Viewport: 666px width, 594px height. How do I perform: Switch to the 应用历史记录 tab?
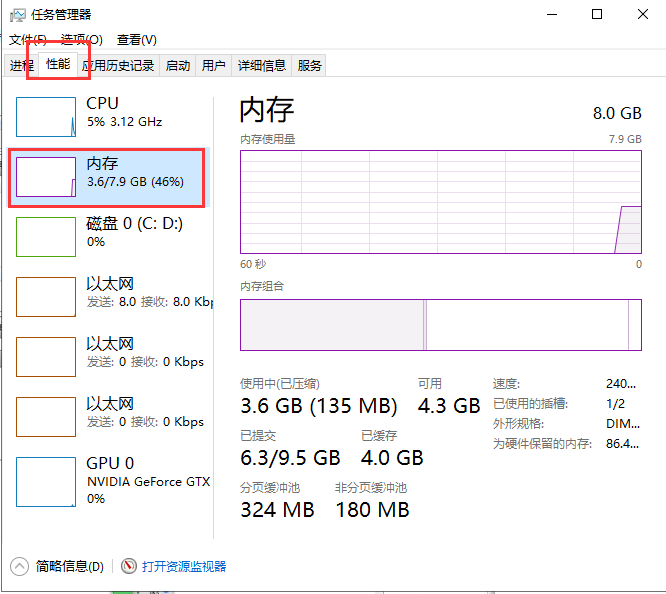pyautogui.click(x=118, y=66)
